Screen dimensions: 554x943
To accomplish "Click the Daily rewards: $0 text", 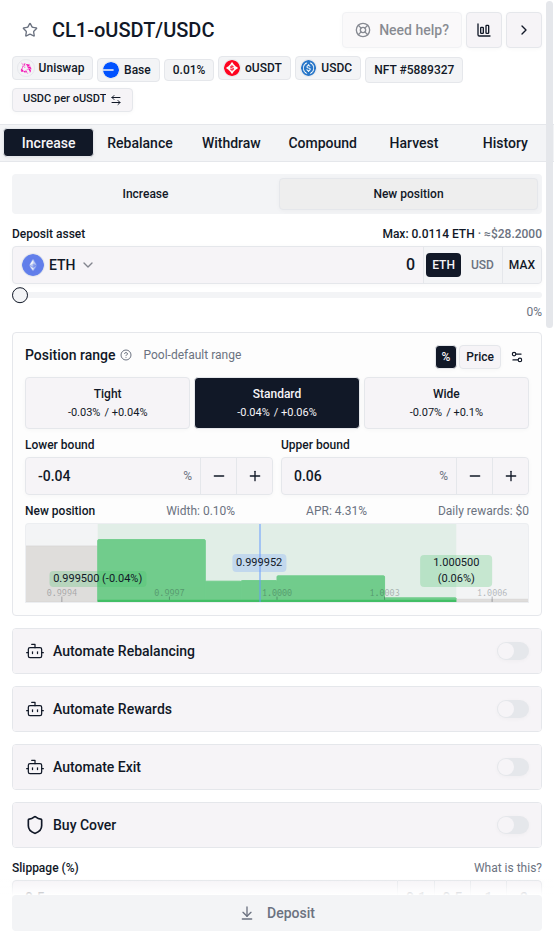I will [483, 511].
